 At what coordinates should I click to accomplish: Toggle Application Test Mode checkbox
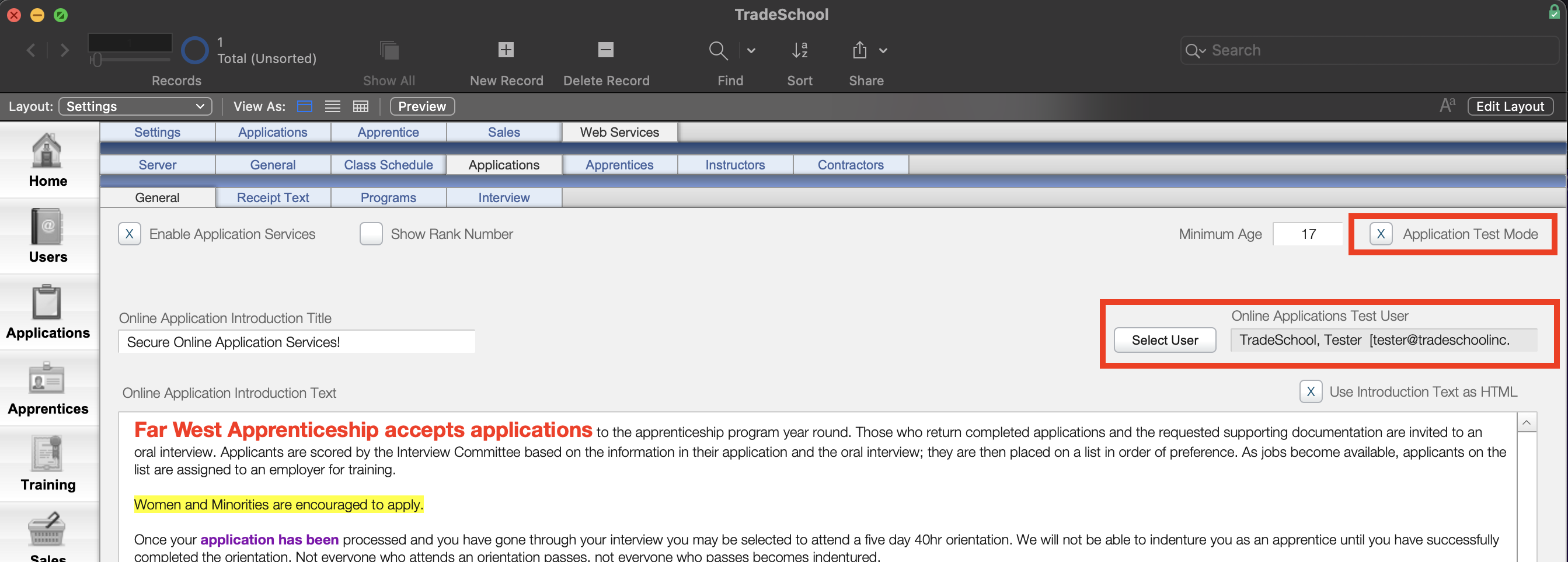coord(1381,234)
